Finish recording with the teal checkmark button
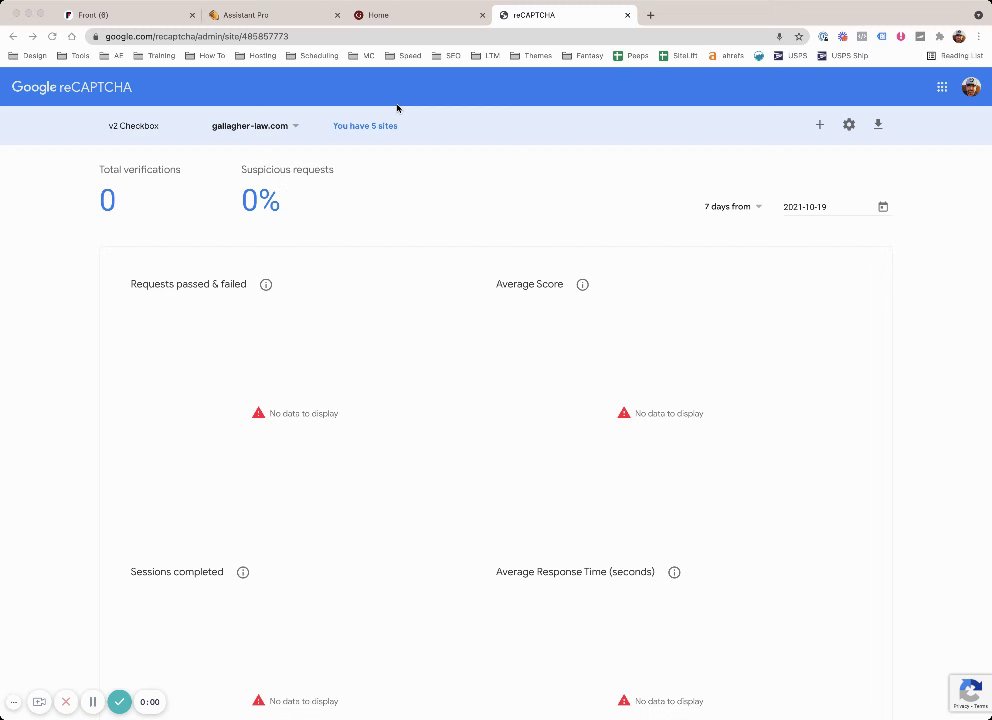This screenshot has height=720, width=992. point(120,702)
